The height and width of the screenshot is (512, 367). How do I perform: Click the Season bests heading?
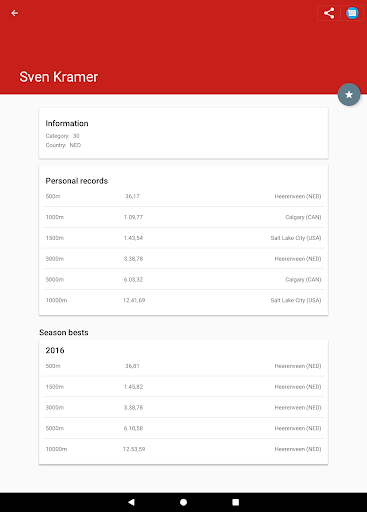pyautogui.click(x=64, y=332)
